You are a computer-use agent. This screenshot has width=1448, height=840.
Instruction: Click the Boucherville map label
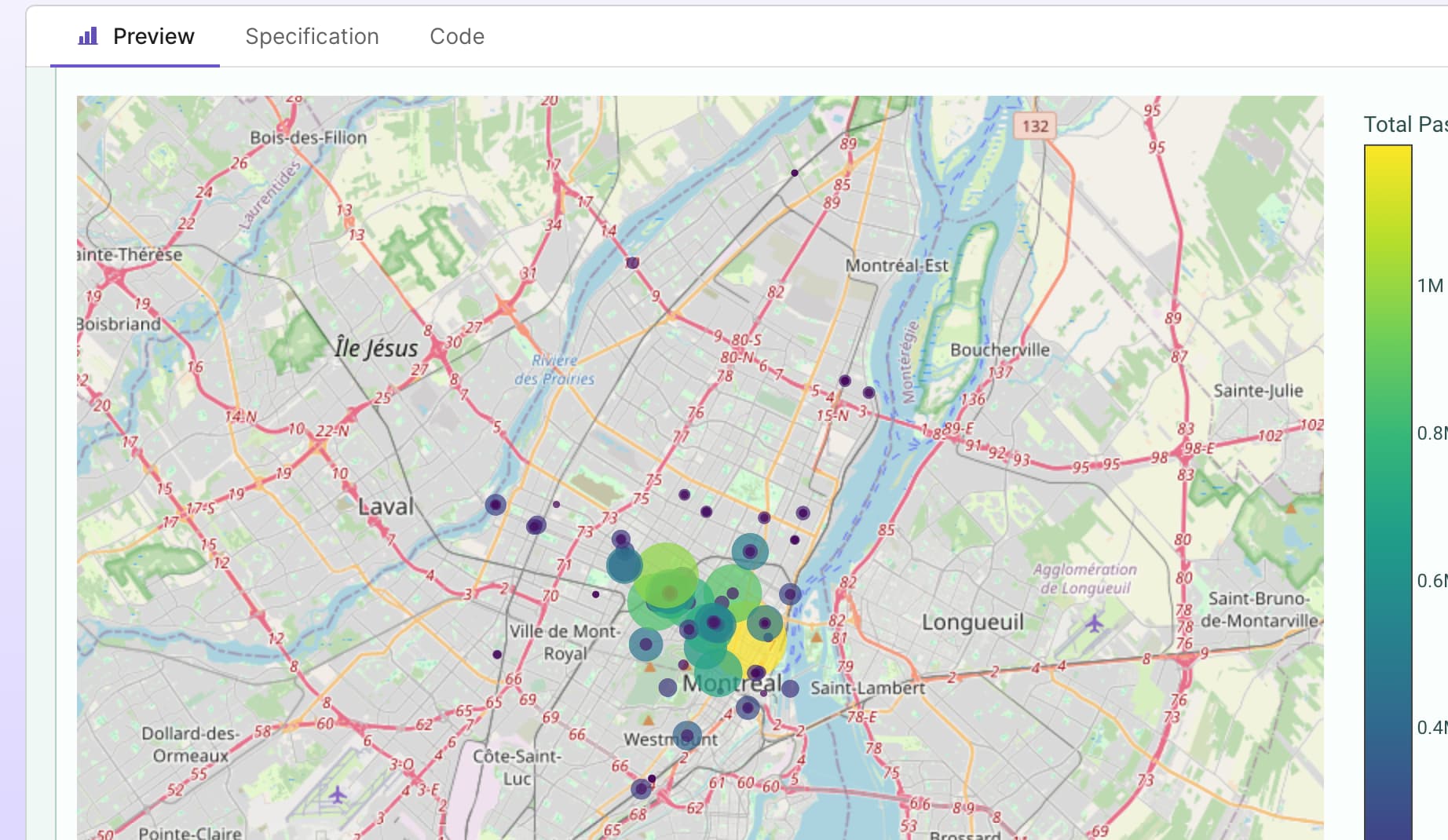[x=1000, y=349]
